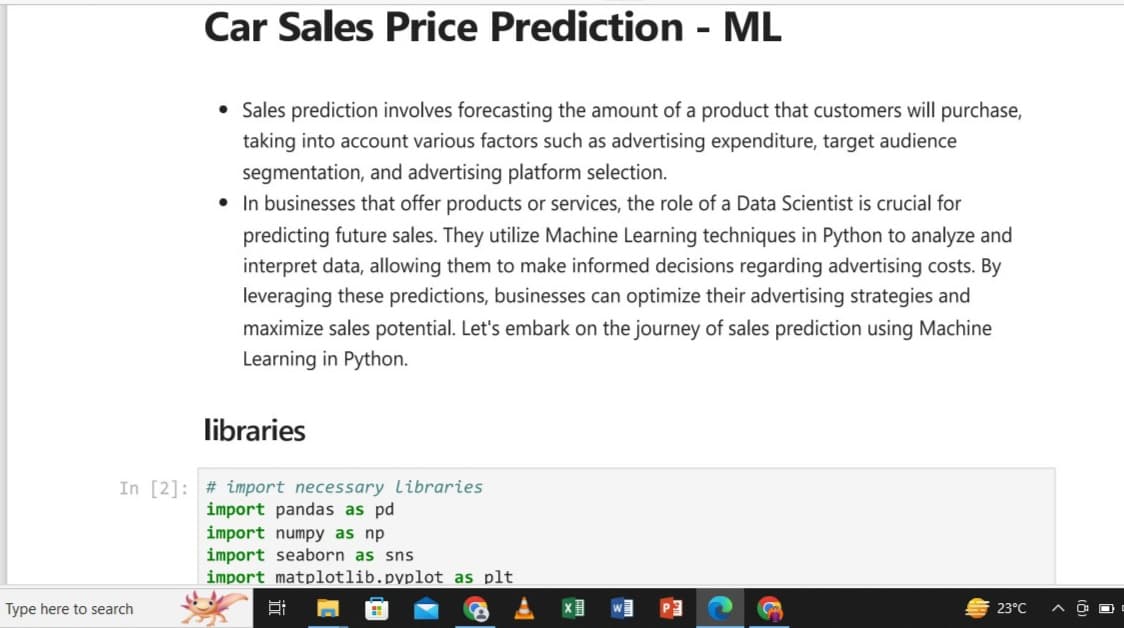Switch to the Microsoft Edge window
The image size is (1124, 628).
point(720,608)
